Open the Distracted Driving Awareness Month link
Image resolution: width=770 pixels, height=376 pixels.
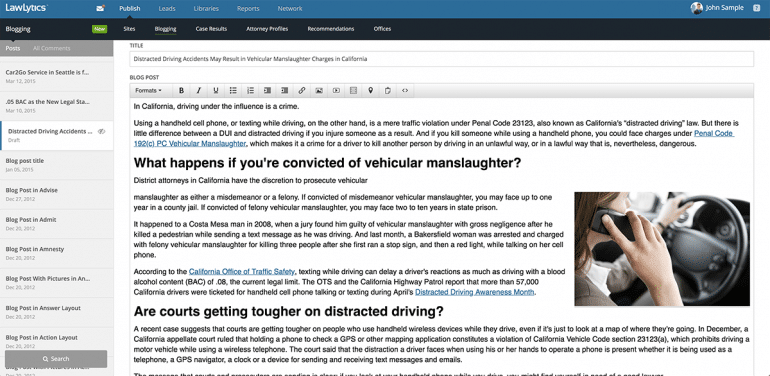475,292
